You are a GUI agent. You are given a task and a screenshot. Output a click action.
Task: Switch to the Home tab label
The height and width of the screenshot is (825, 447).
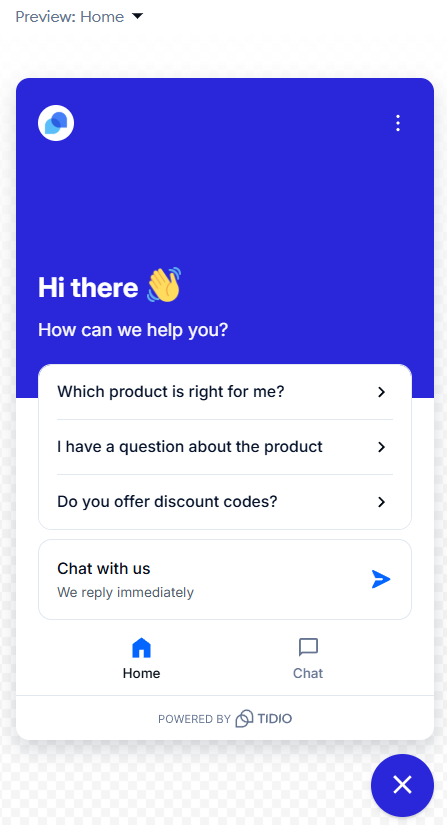point(141,673)
